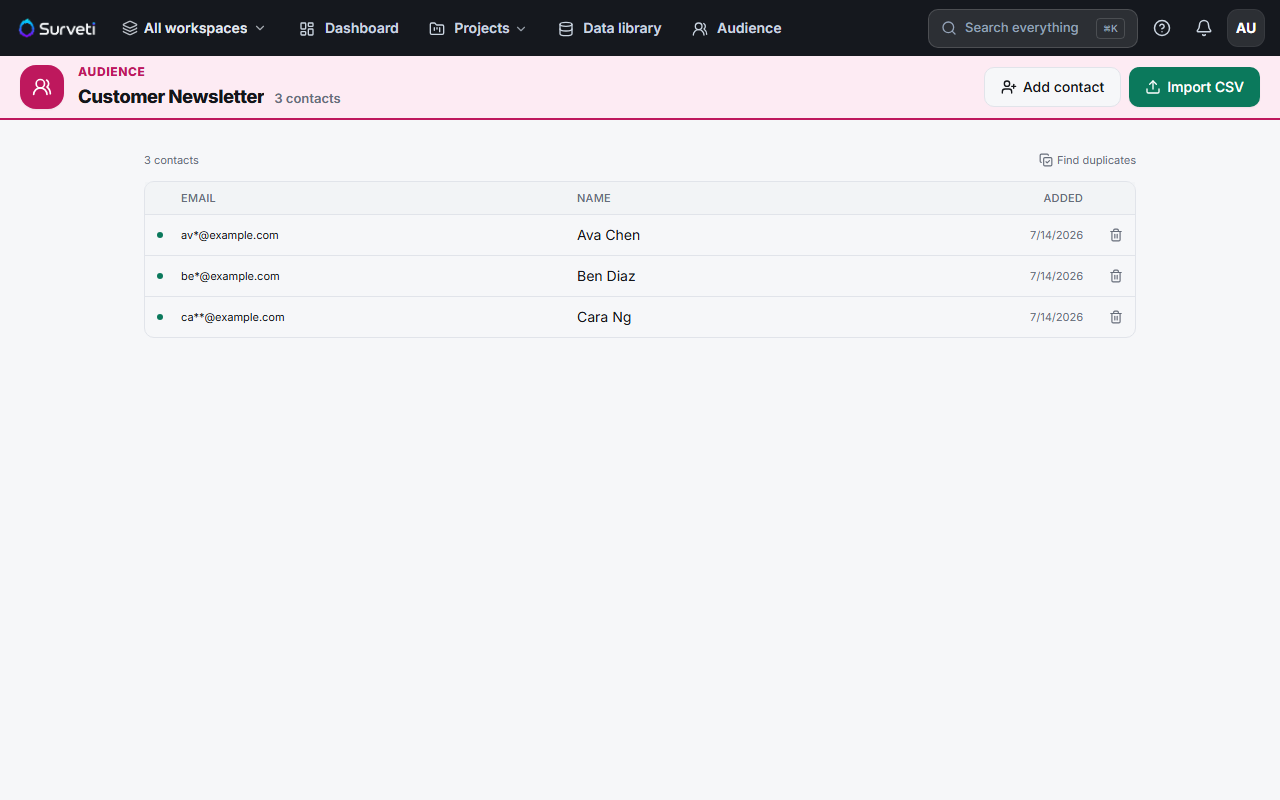
Task: Click the added date in Ava Chen's row
Action: [1056, 235]
